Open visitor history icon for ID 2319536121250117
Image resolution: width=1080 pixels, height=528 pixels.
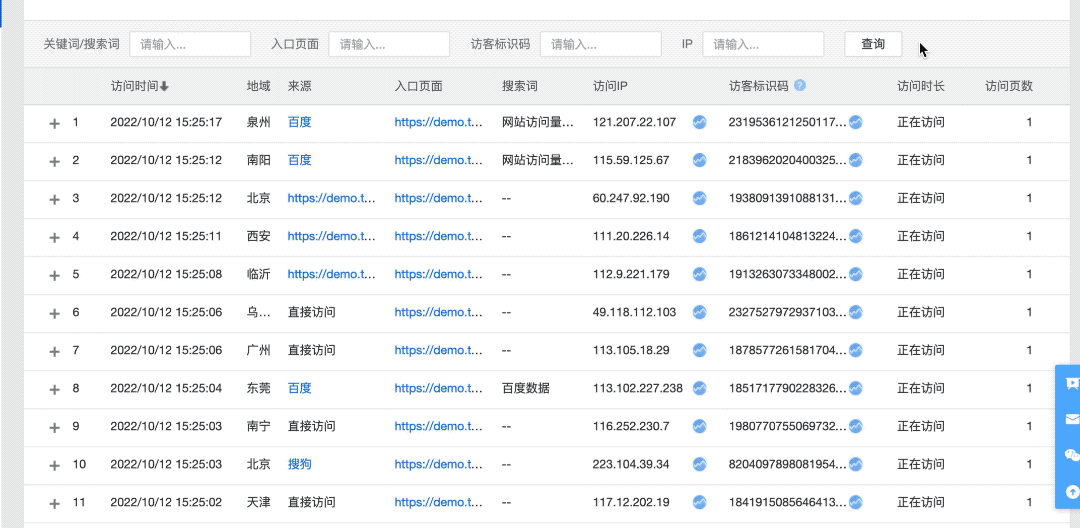[855, 123]
